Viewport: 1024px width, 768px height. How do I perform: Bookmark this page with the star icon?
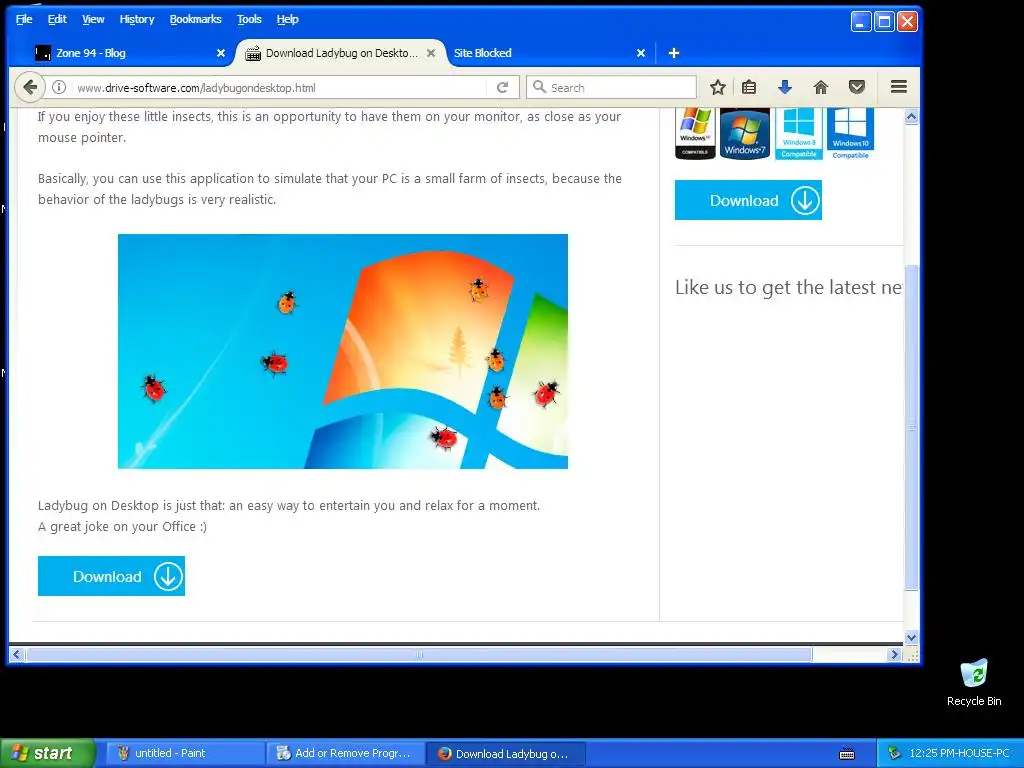[718, 87]
